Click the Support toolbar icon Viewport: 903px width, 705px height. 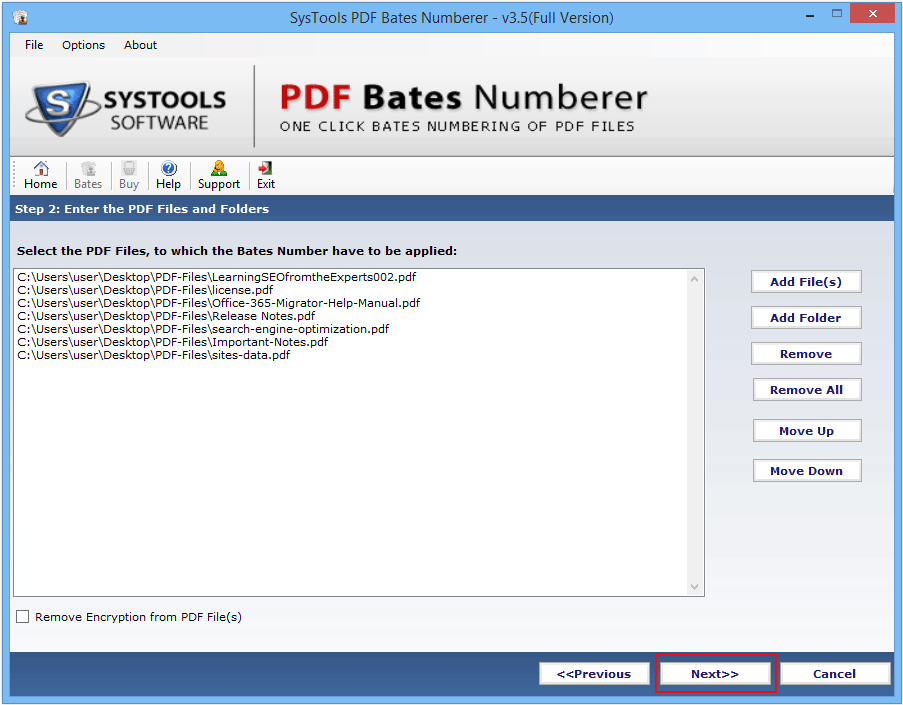click(219, 175)
